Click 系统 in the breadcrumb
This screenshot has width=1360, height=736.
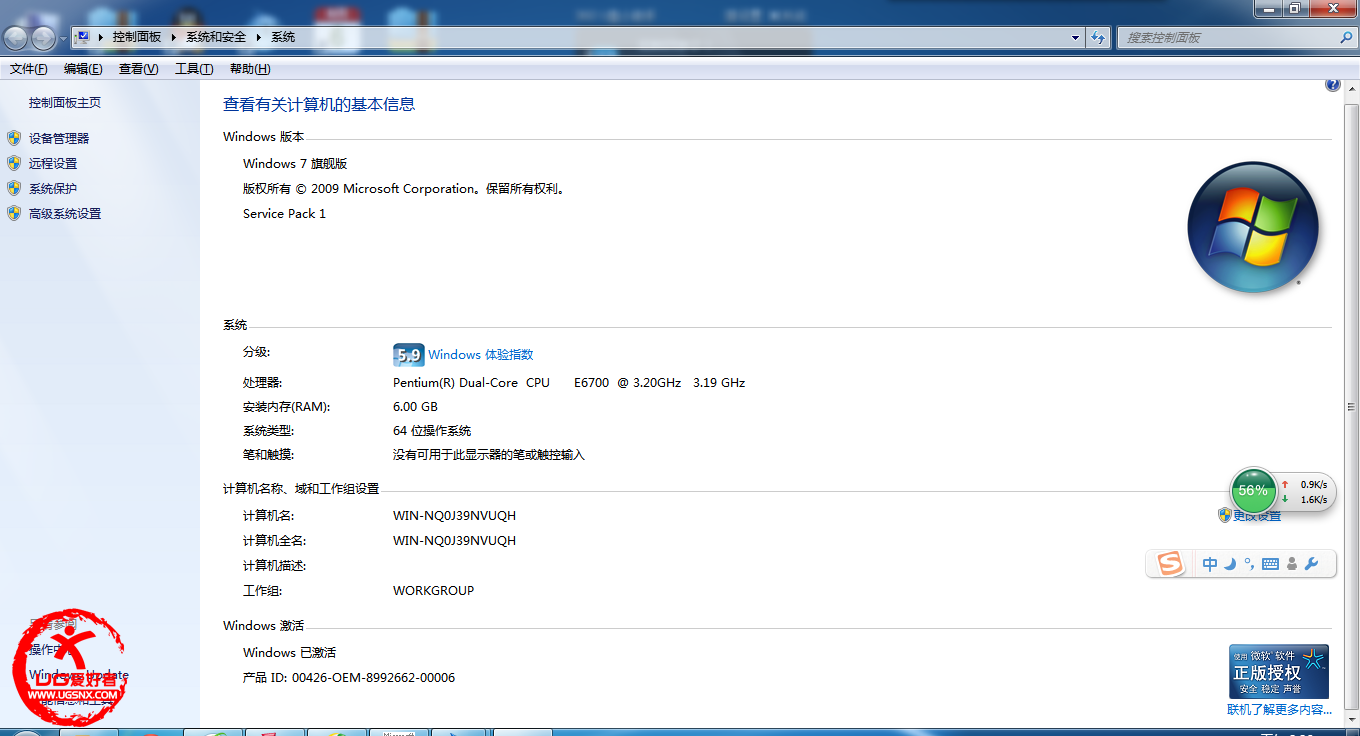click(283, 37)
